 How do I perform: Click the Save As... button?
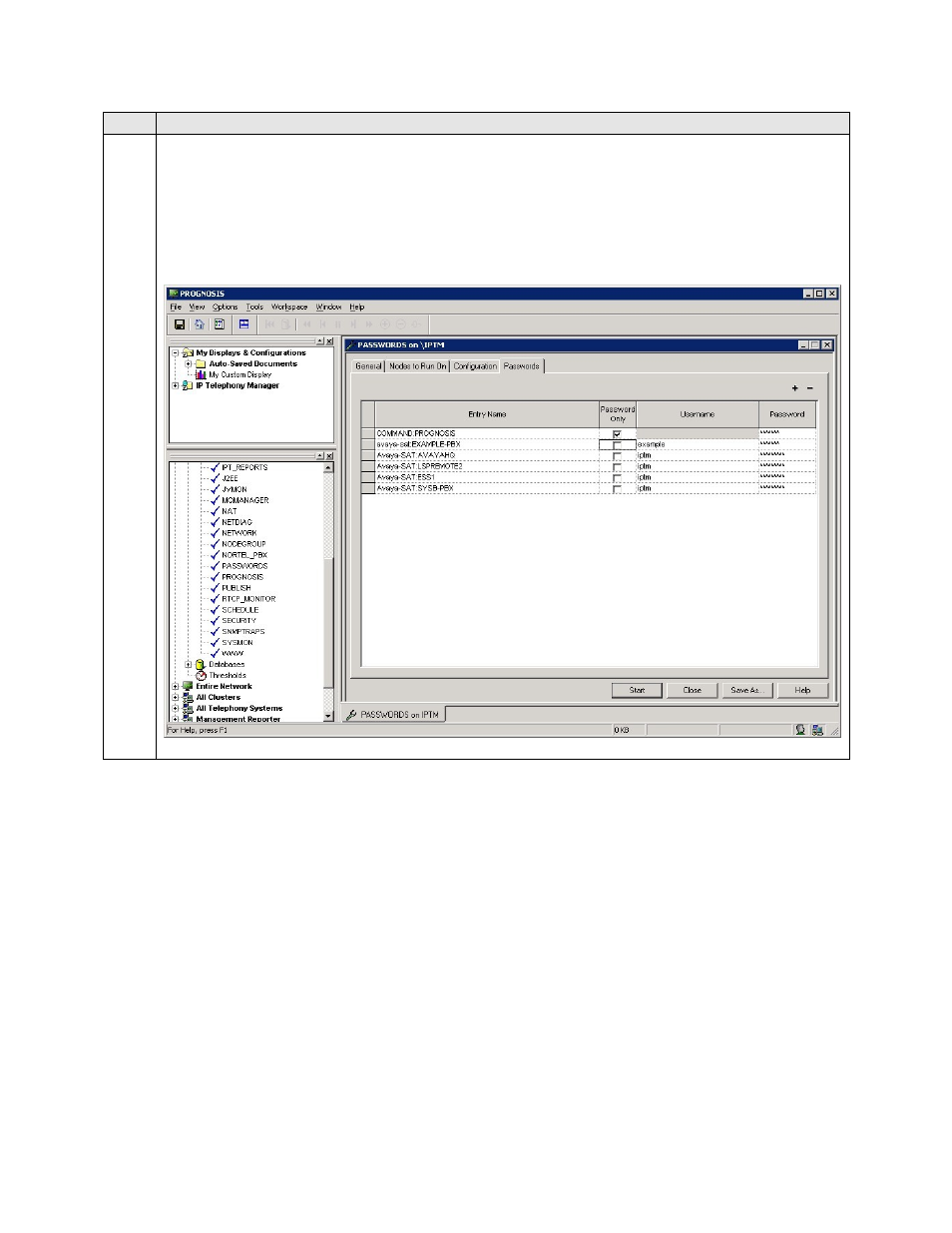(746, 690)
